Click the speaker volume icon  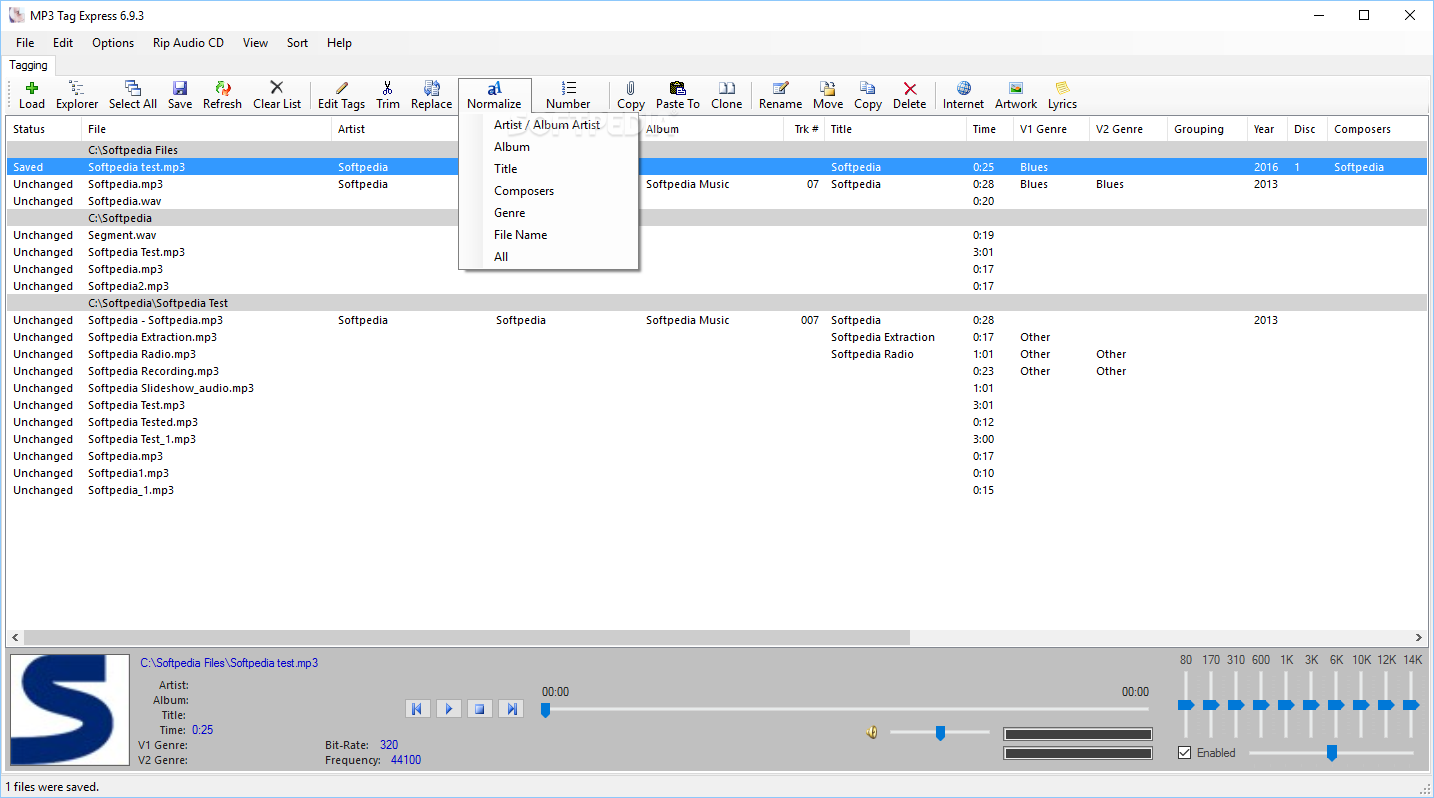[x=872, y=732]
